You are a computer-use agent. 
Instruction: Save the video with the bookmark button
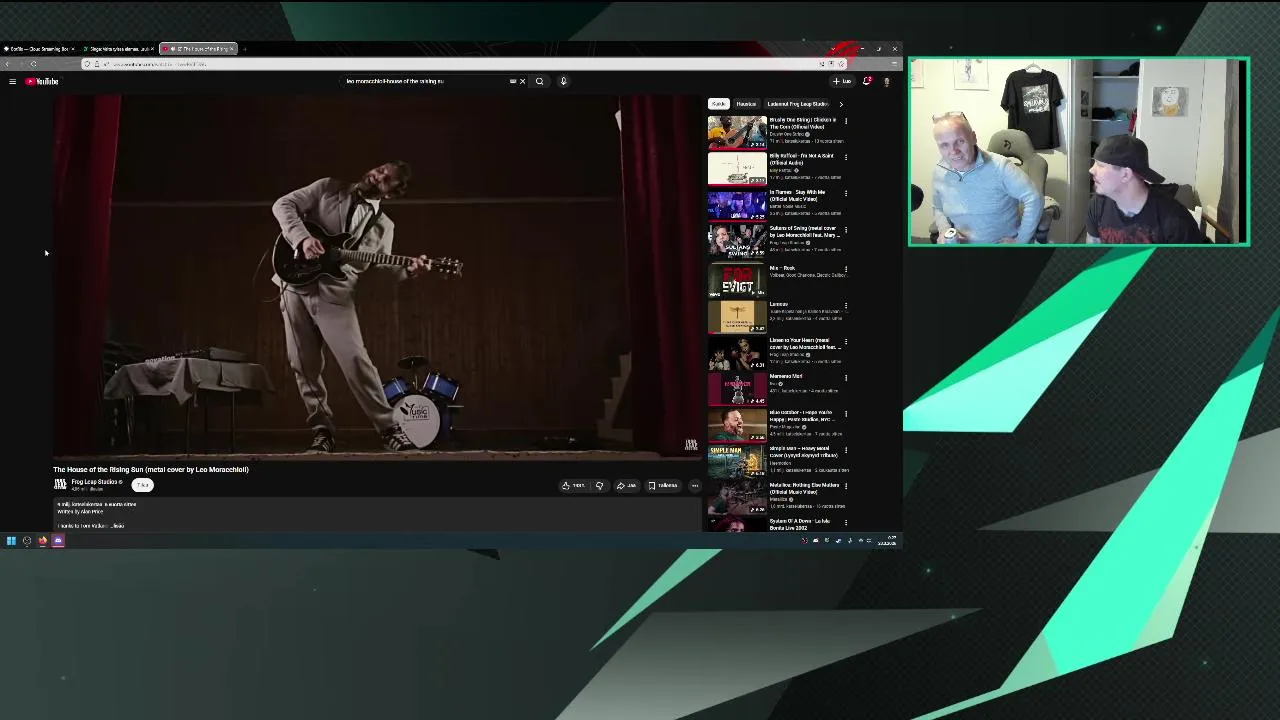(663, 486)
